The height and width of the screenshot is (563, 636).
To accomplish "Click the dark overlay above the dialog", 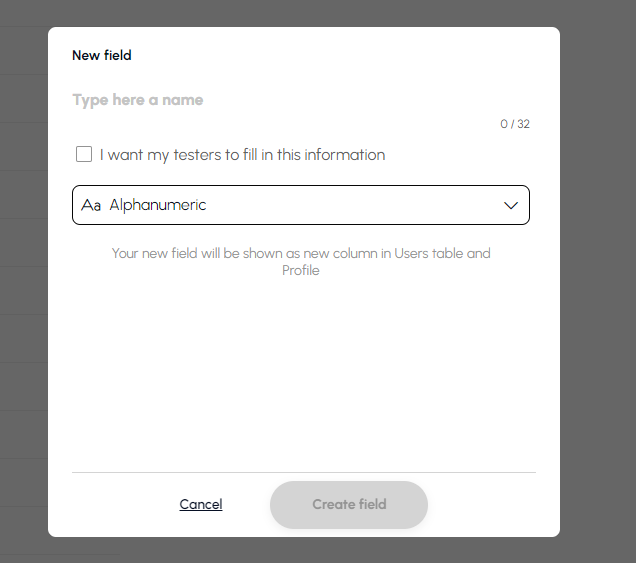I will coord(300,12).
